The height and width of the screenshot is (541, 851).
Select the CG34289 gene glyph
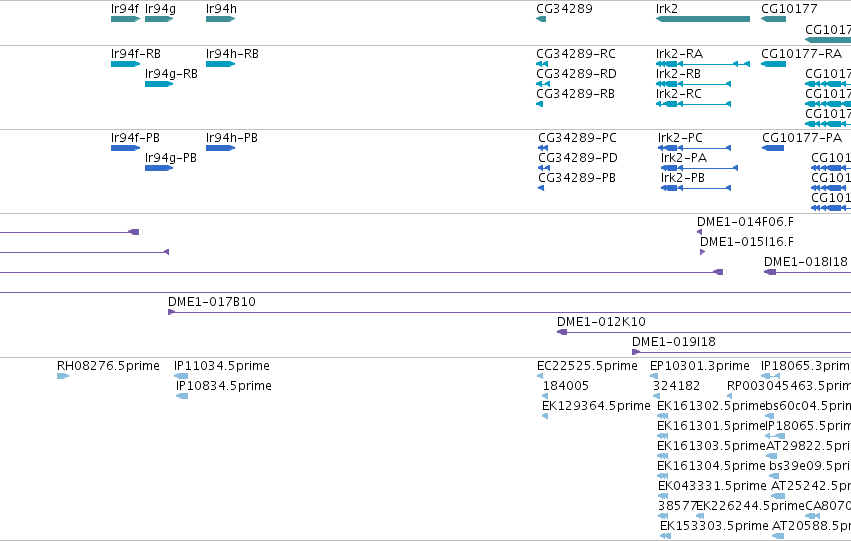click(541, 19)
